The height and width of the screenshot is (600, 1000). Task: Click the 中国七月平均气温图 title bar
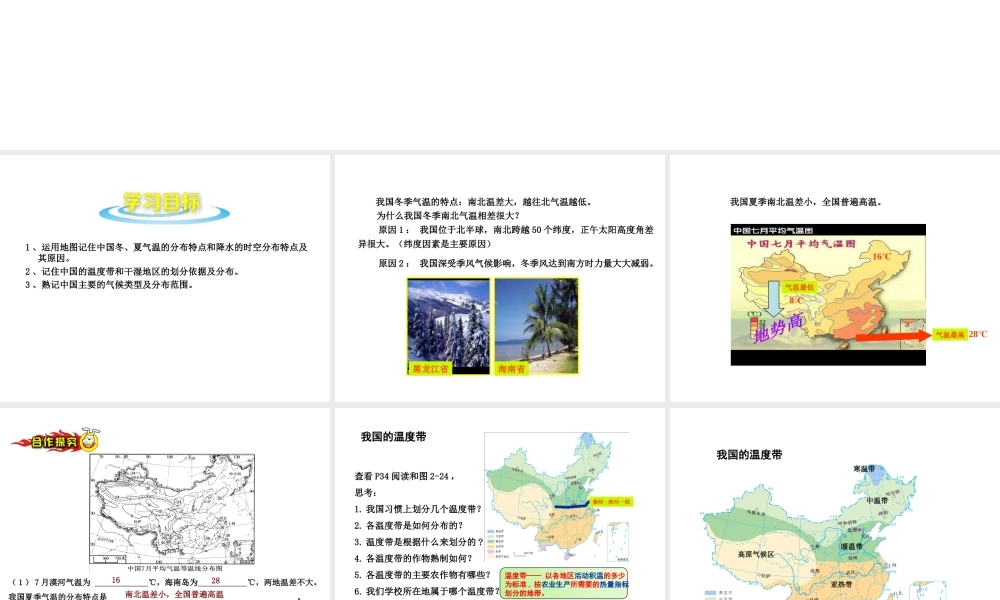pyautogui.click(x=828, y=230)
